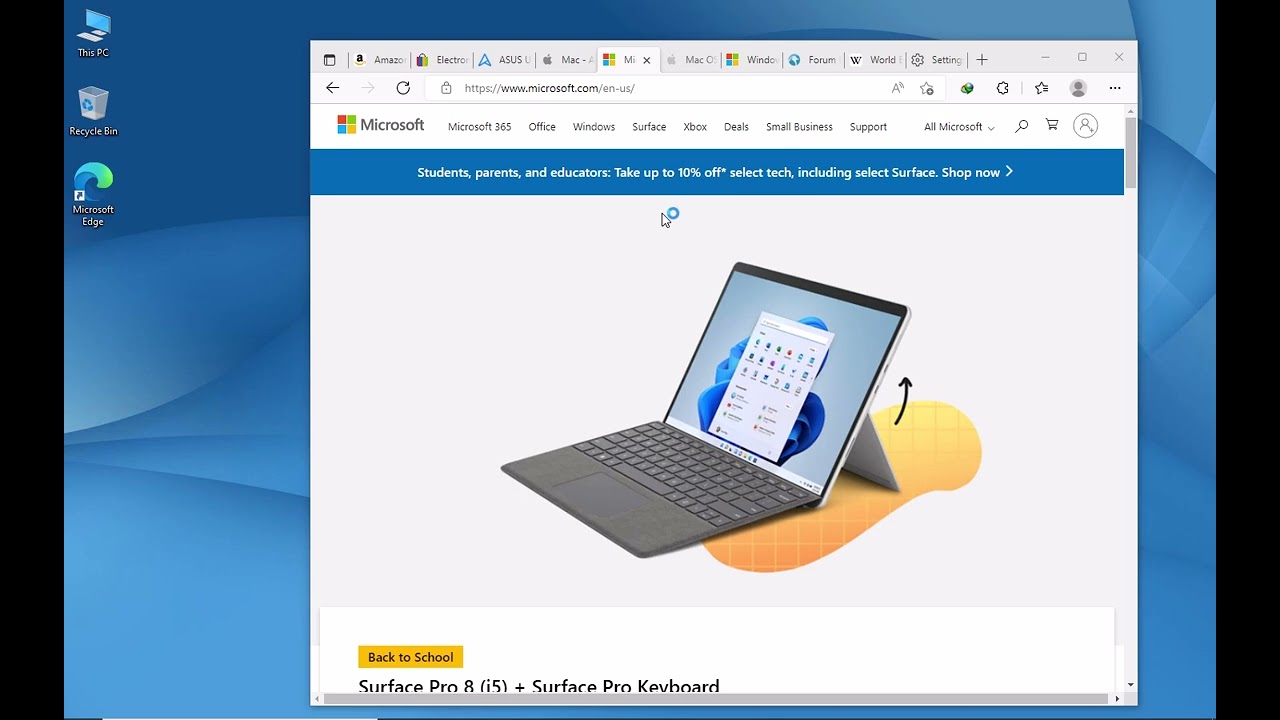Click the Back to School badge
1280x720 pixels.
pyautogui.click(x=410, y=657)
